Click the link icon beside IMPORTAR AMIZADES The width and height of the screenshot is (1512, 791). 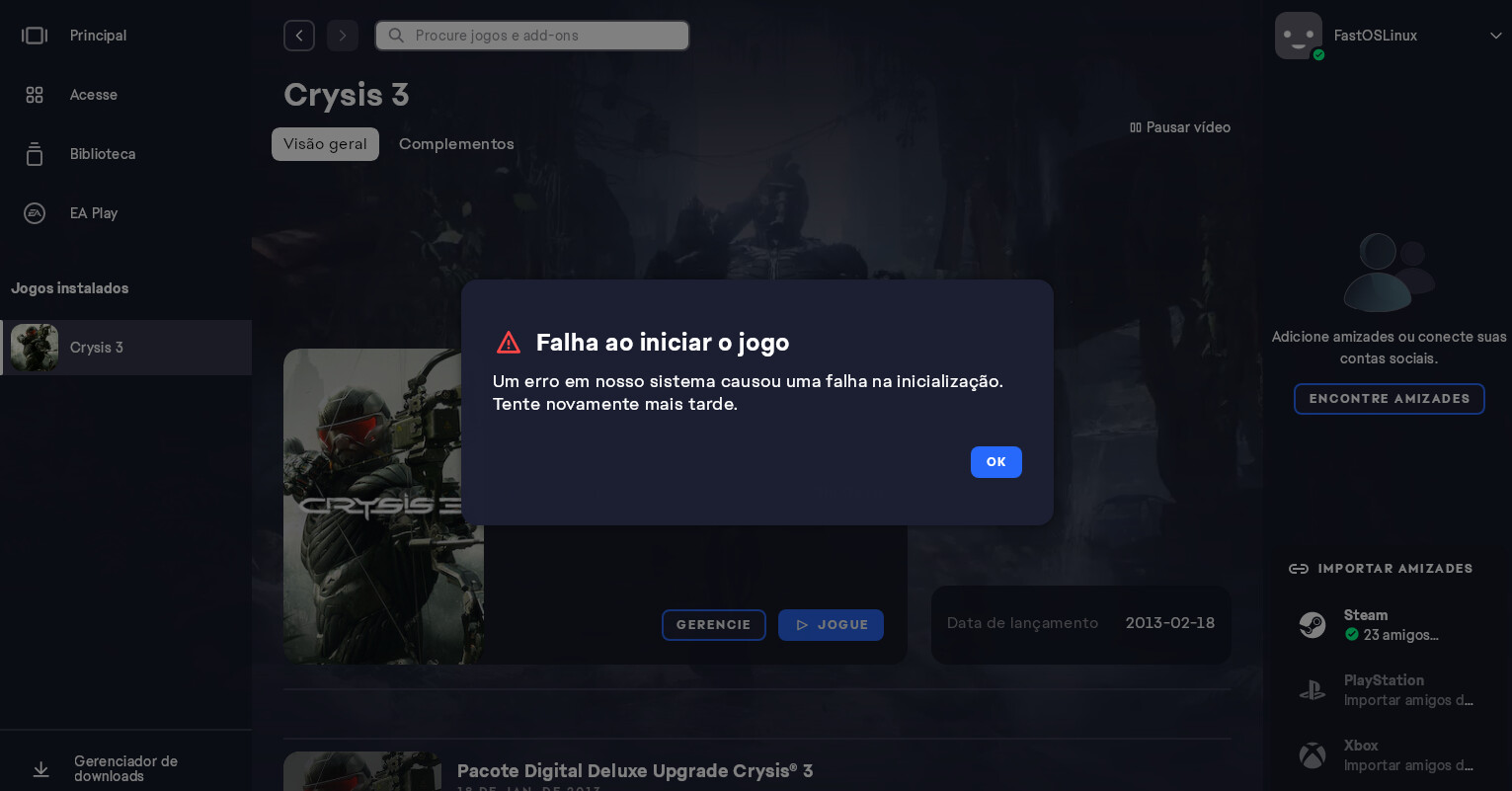(1299, 569)
